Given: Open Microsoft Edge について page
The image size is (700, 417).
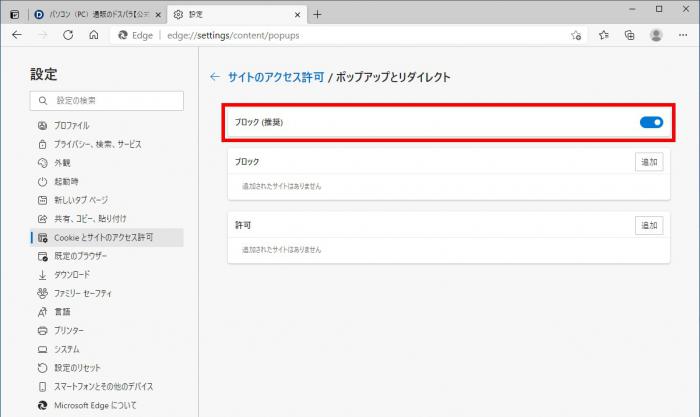Looking at the screenshot, I should (x=107, y=405).
